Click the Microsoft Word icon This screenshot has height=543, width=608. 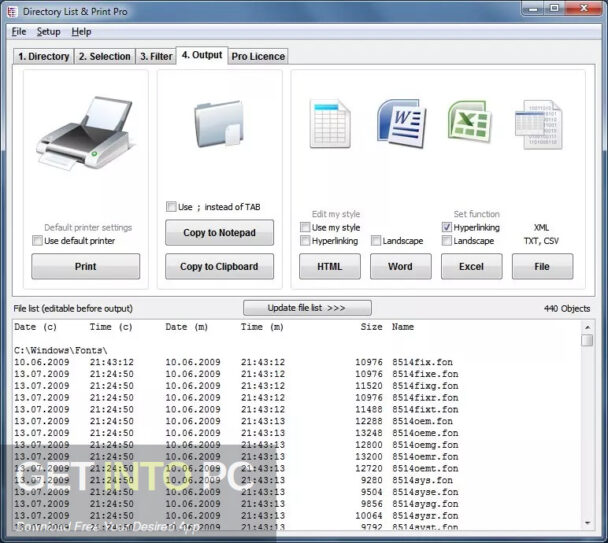click(401, 123)
